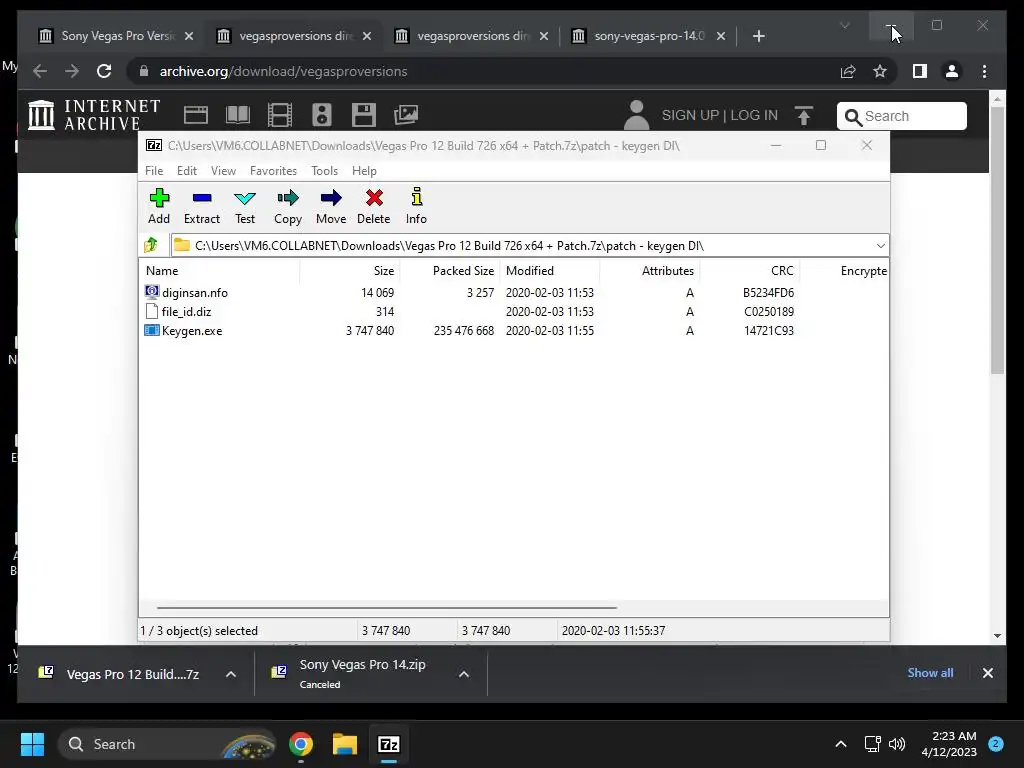
Task: Close the Chrome downloads bar
Action: [987, 673]
